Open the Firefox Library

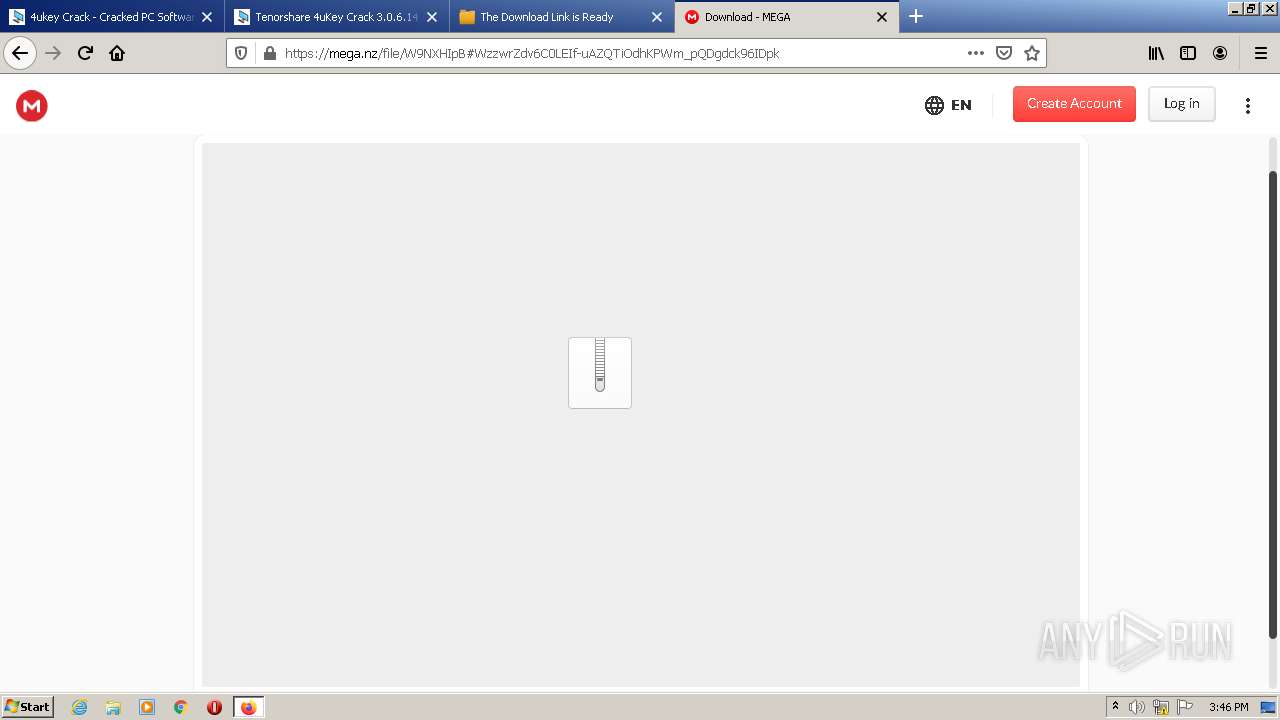click(x=1156, y=53)
